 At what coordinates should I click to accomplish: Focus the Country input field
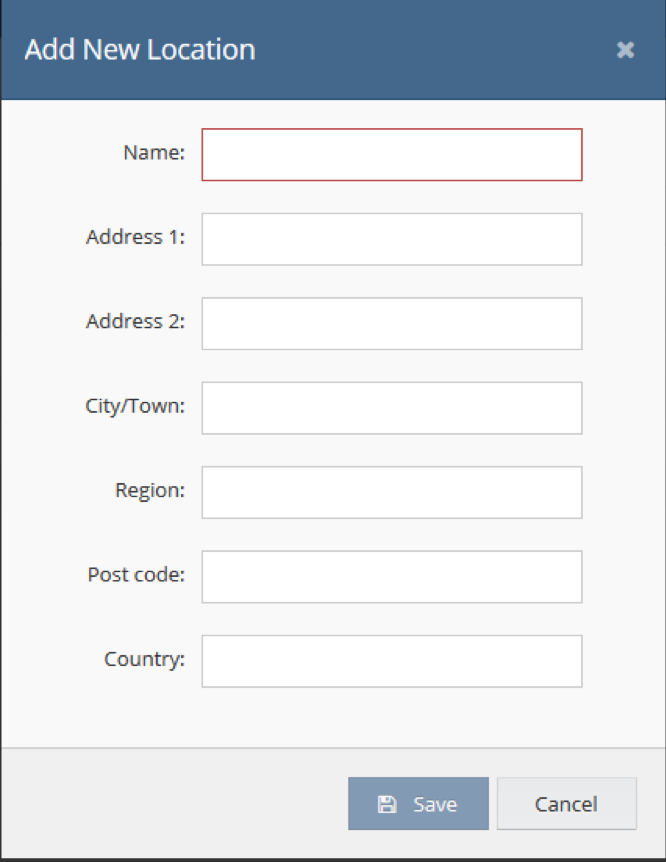(x=392, y=661)
